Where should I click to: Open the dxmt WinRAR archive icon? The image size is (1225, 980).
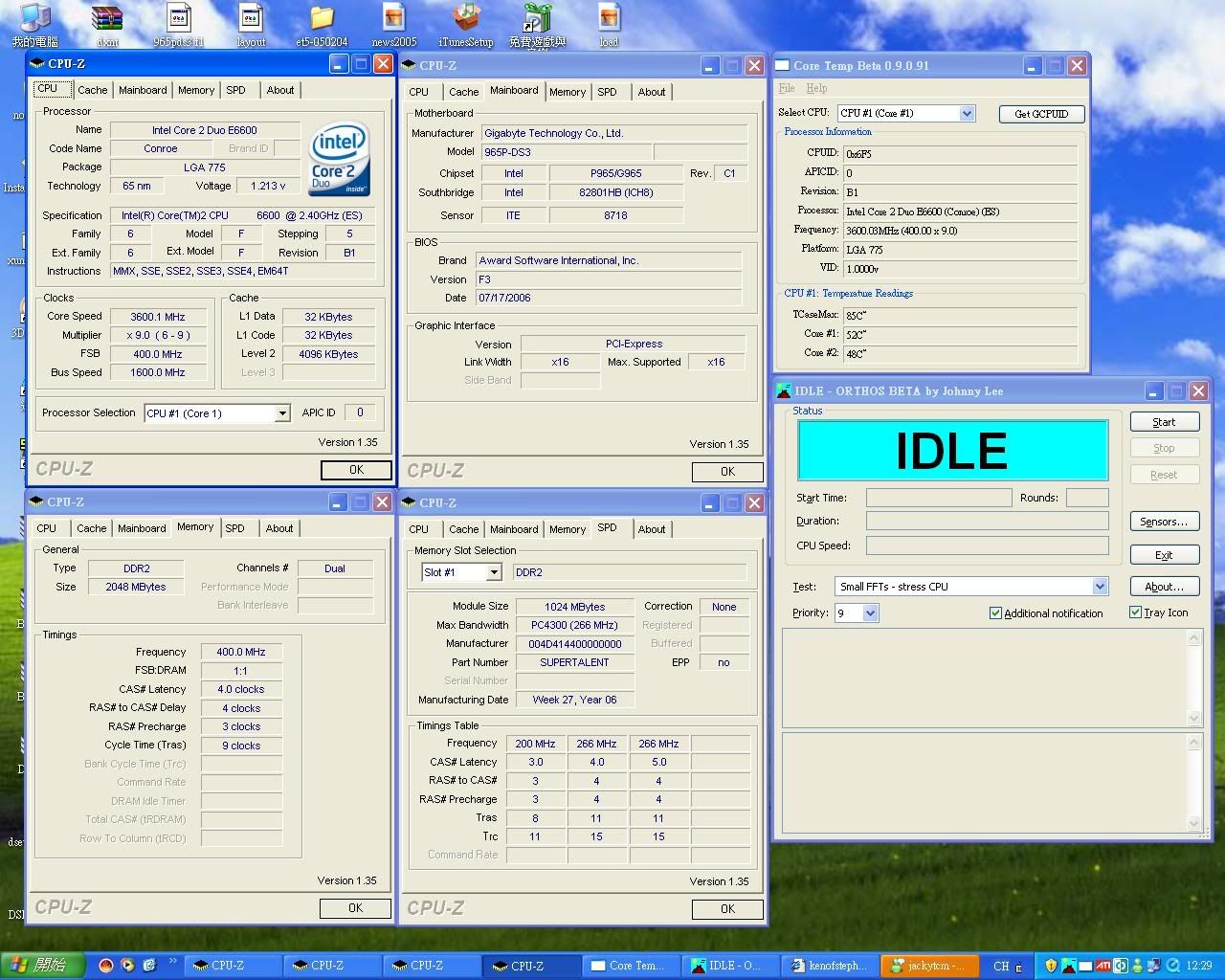point(107,21)
